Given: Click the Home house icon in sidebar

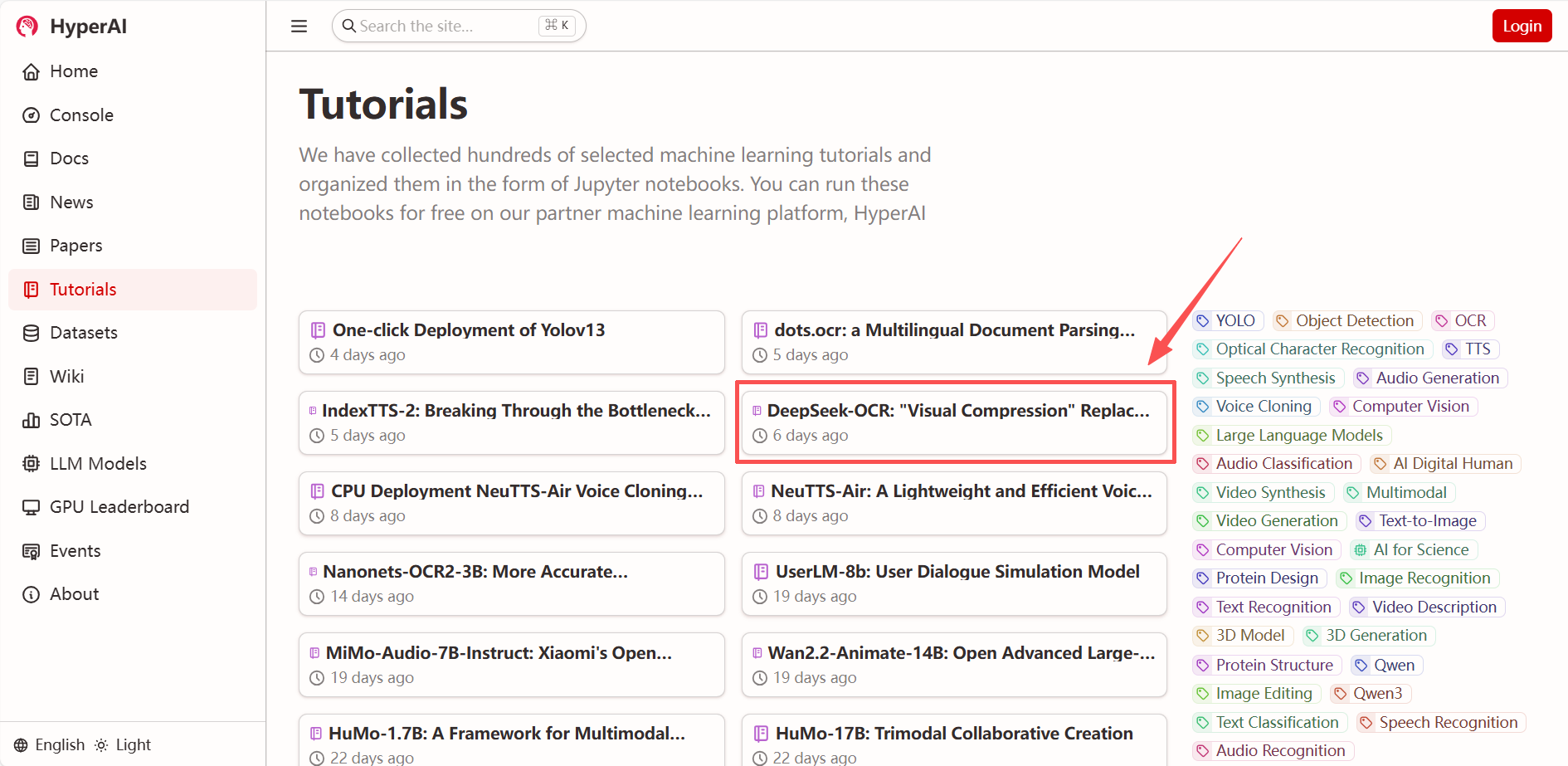Looking at the screenshot, I should coord(32,72).
